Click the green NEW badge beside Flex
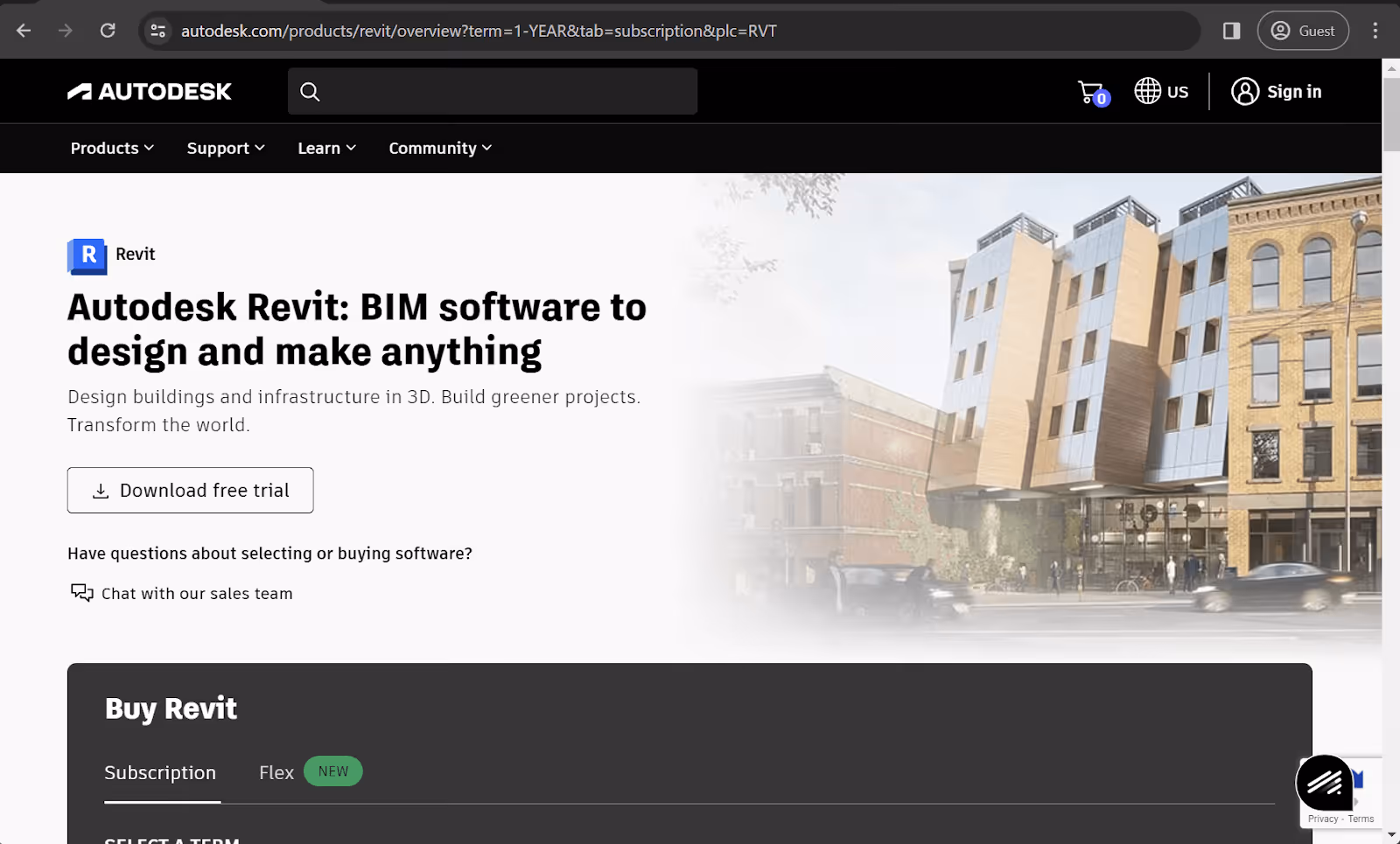 [333, 771]
